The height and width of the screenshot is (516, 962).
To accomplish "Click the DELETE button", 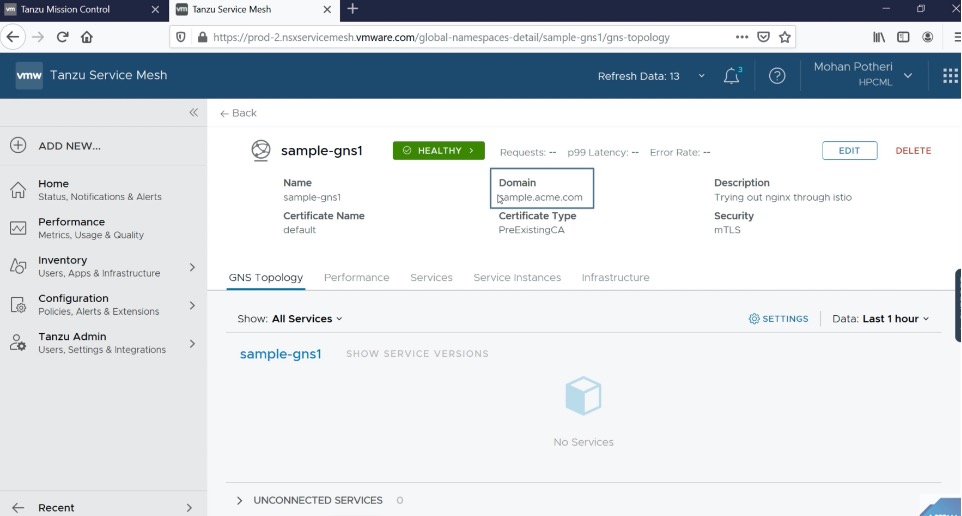I will pyautogui.click(x=913, y=150).
